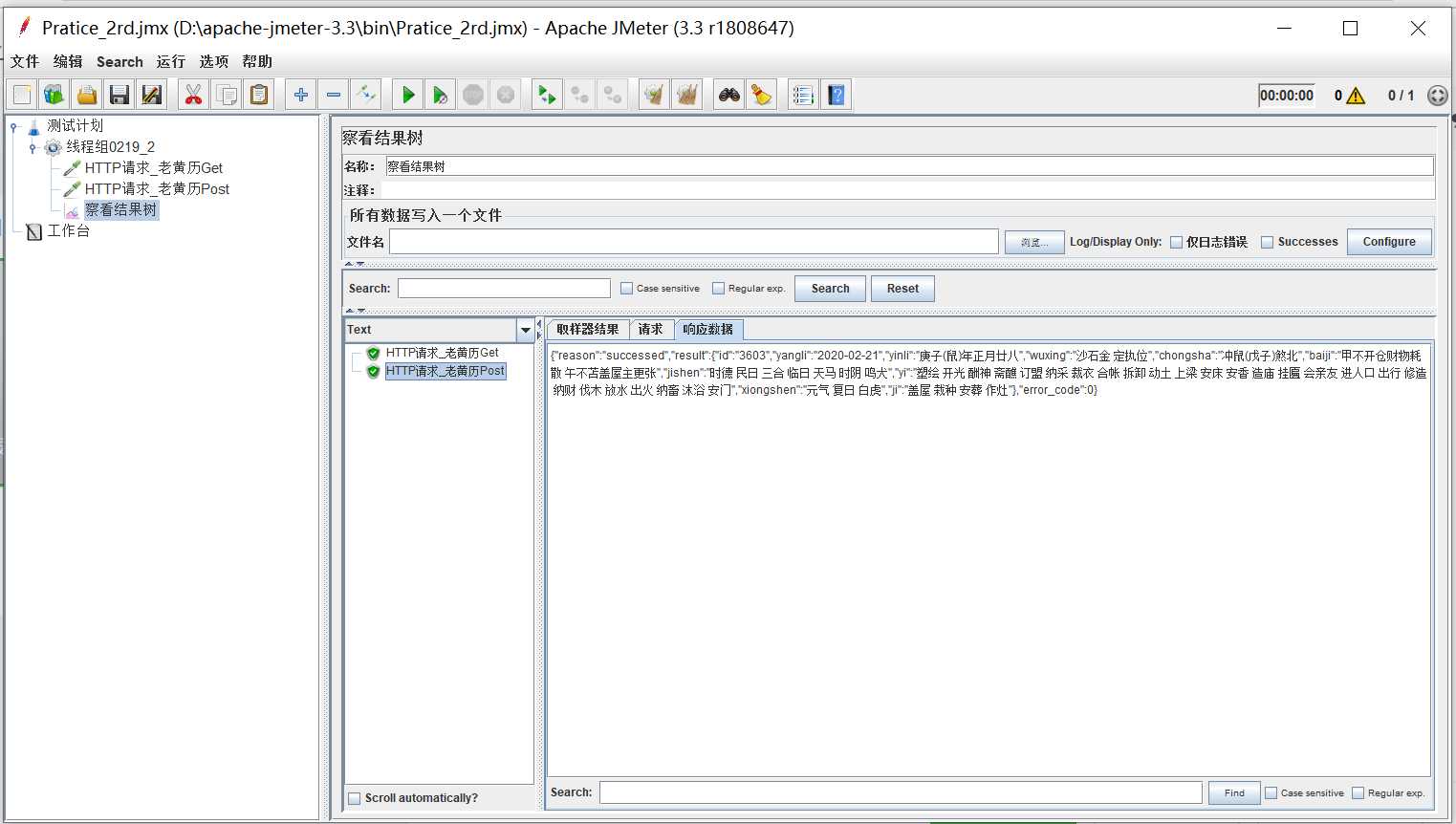Click the 名称 input field

[x=909, y=166]
